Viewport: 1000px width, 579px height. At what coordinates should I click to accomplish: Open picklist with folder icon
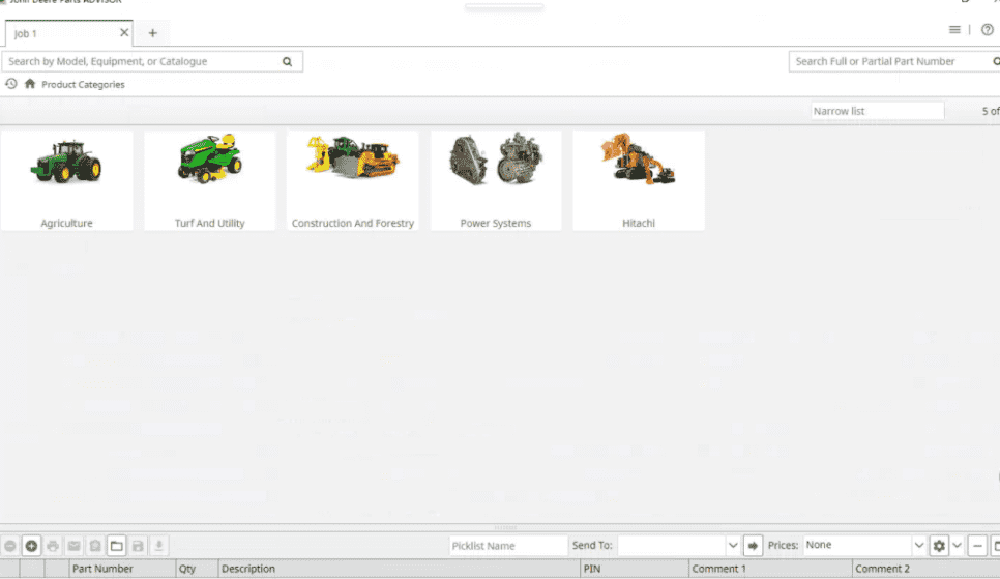click(x=117, y=546)
